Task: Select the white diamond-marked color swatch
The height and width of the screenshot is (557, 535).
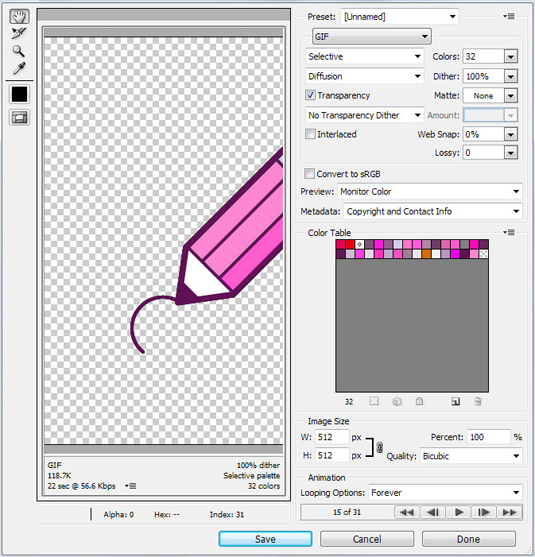Action: coord(360,244)
